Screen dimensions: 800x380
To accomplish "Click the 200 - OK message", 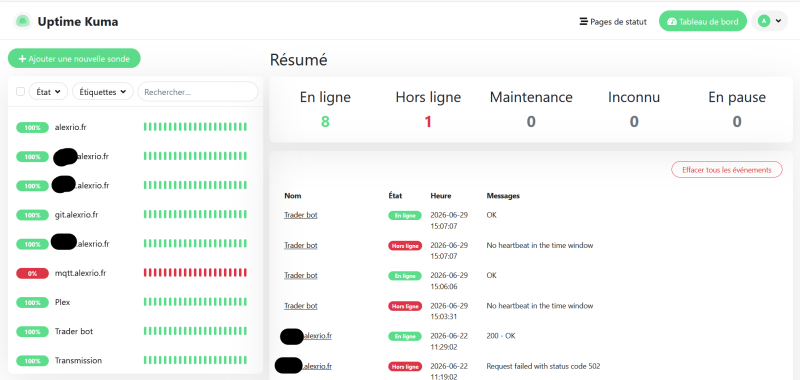I will (x=500, y=336).
